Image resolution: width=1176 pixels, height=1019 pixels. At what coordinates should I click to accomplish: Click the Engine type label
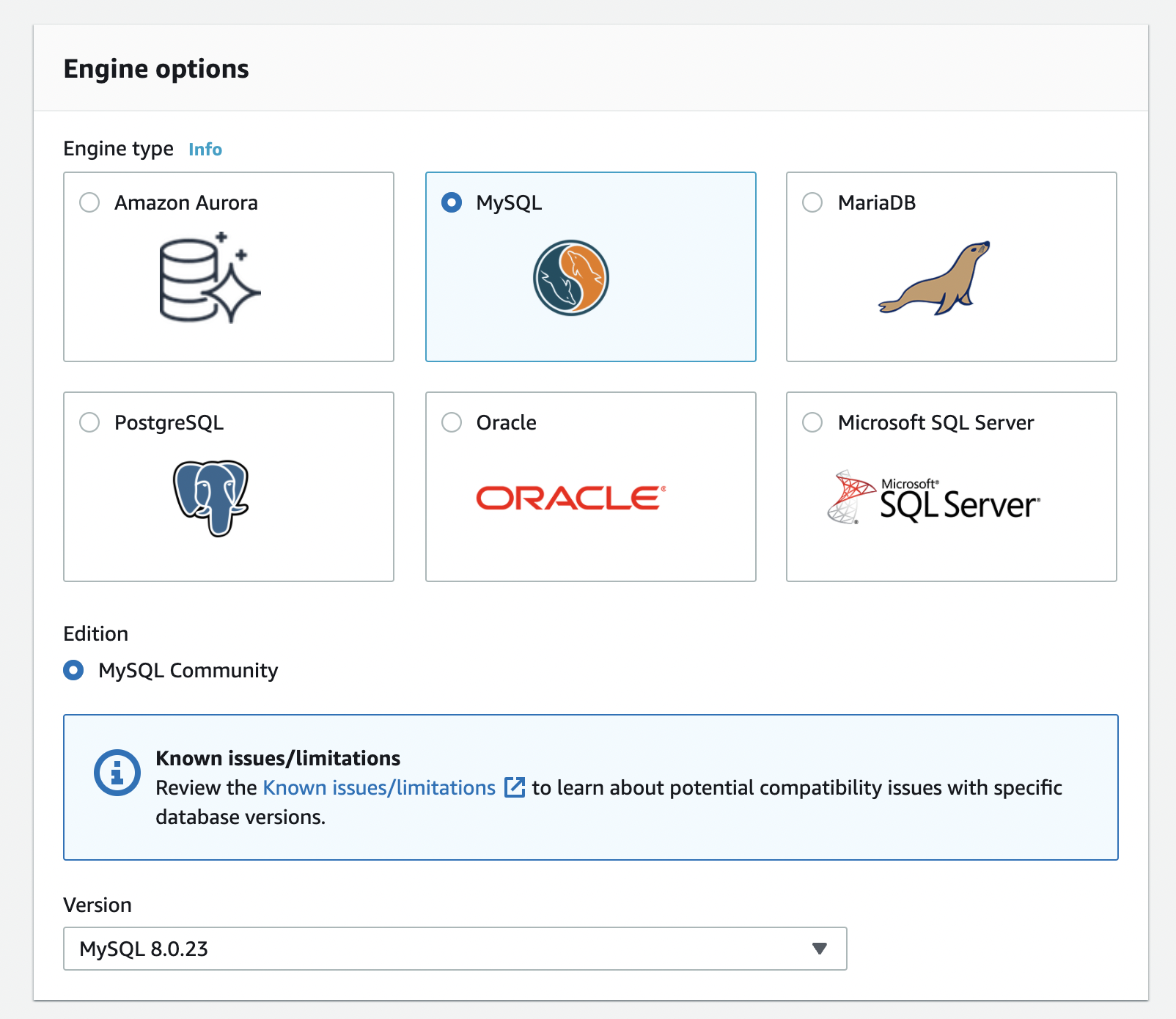tap(119, 149)
